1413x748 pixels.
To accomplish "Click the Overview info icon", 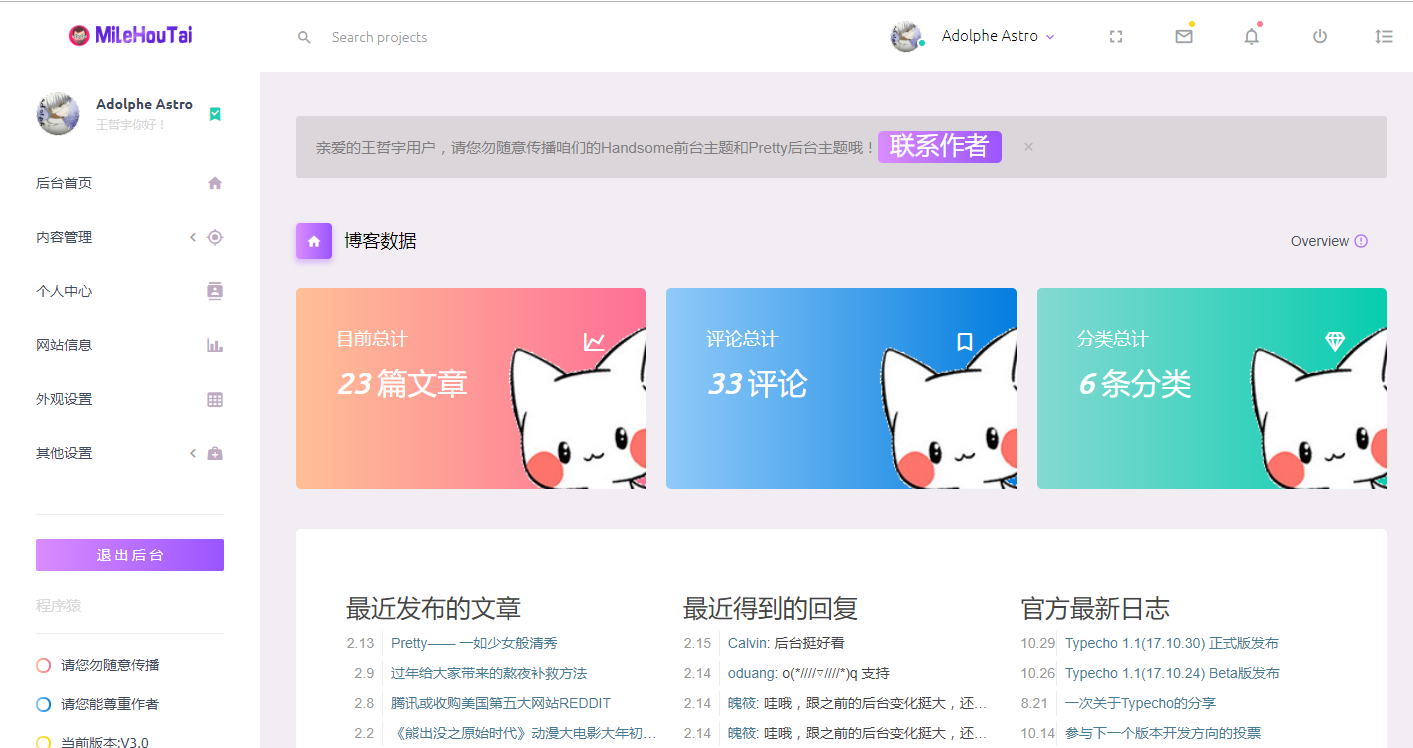I will click(1361, 241).
